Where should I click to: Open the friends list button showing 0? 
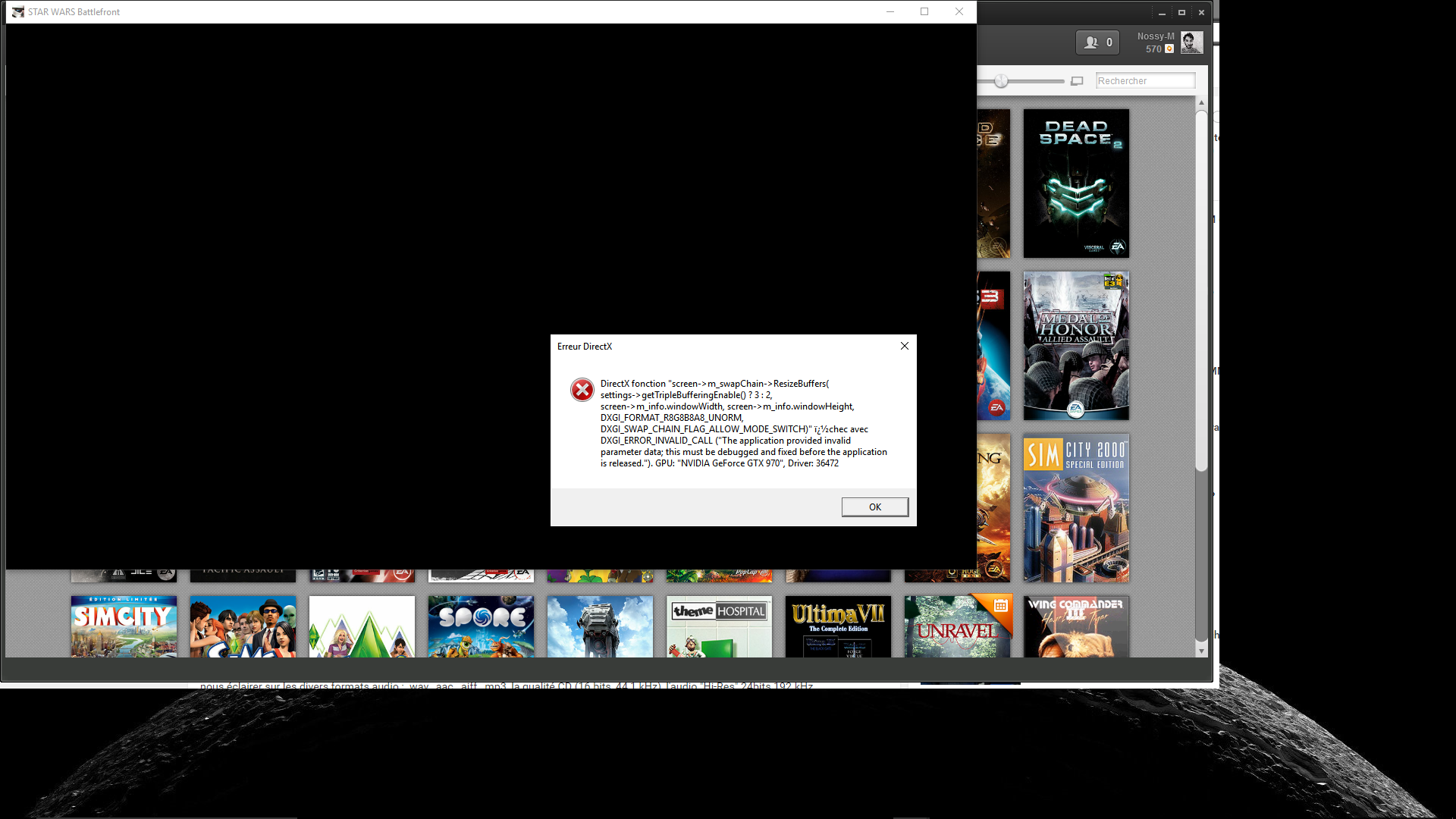(1097, 42)
